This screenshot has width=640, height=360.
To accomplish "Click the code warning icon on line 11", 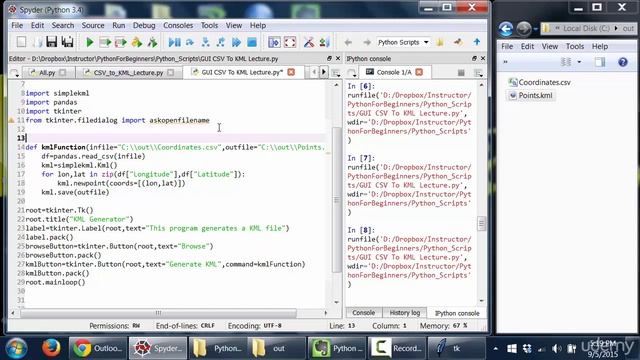I will pos(11,120).
